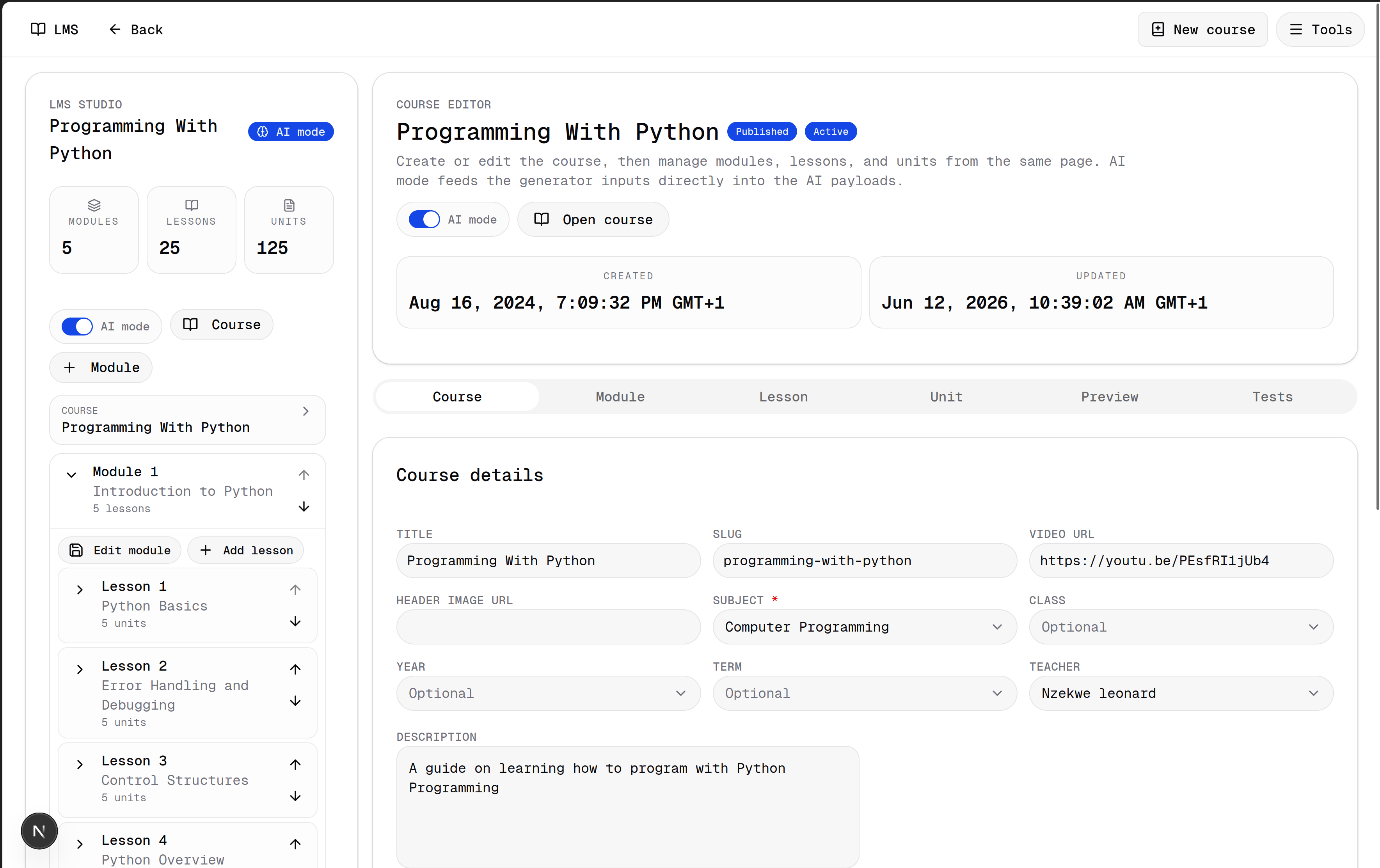Toggle AI mode switch in sidebar
The image size is (1380, 868).
(x=77, y=326)
